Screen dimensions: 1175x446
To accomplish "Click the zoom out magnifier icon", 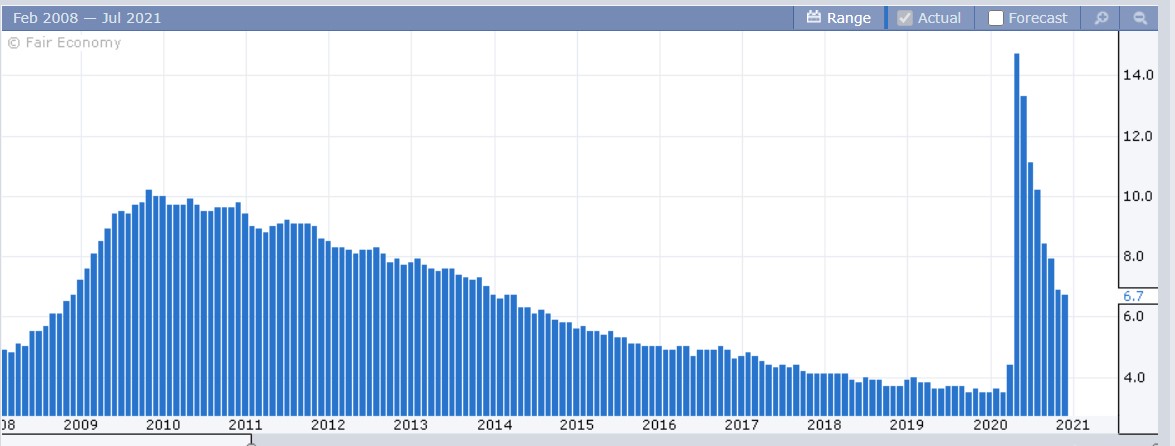I will pyautogui.click(x=1140, y=18).
